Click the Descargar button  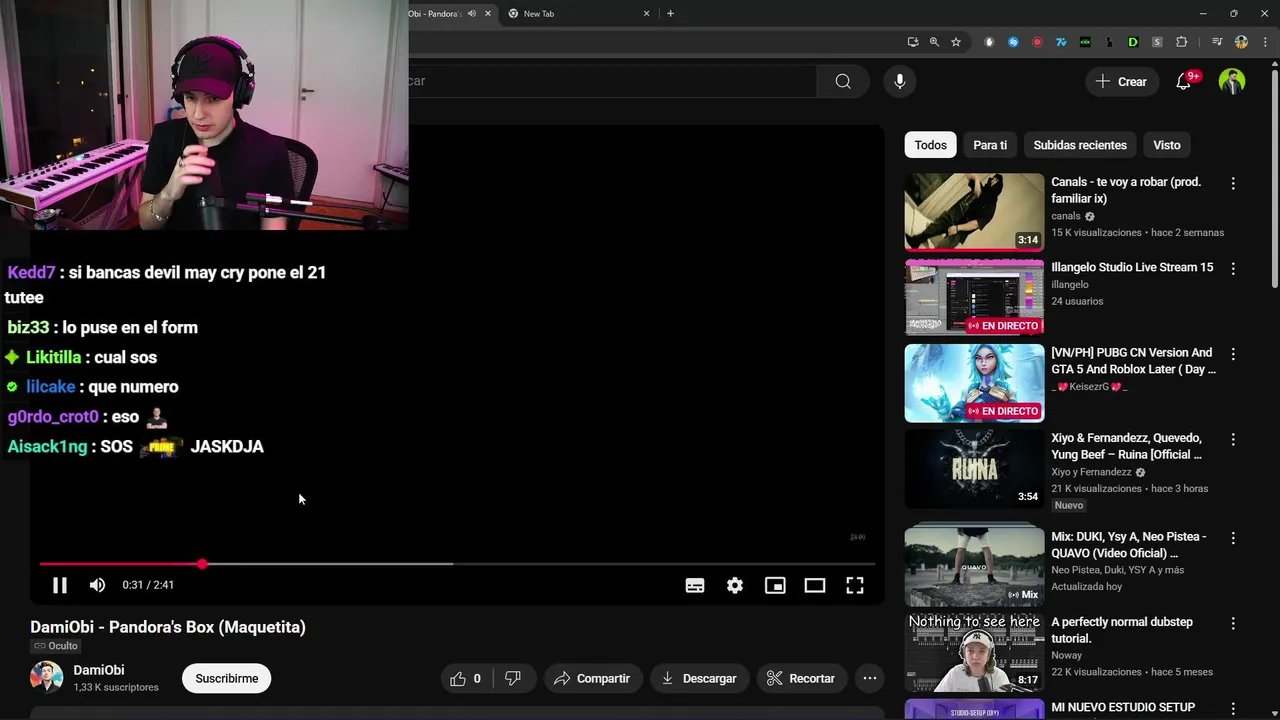pos(699,678)
